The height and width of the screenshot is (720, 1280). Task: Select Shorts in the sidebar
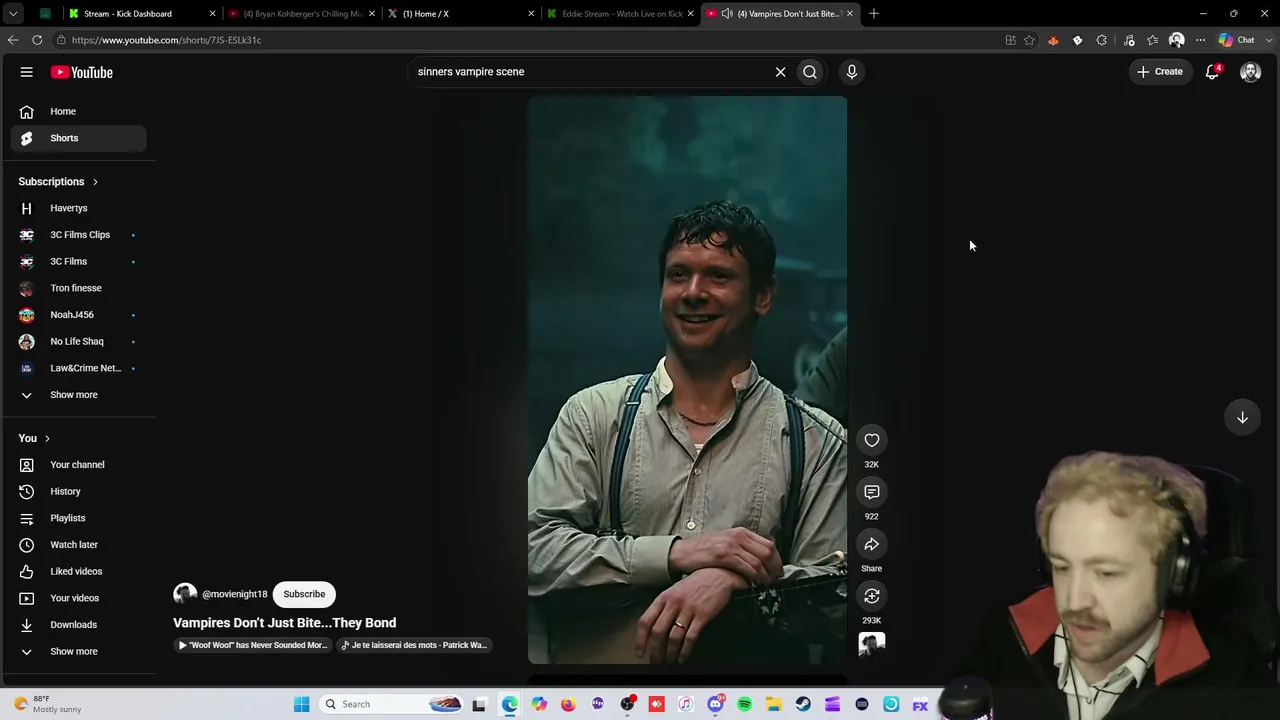78,138
